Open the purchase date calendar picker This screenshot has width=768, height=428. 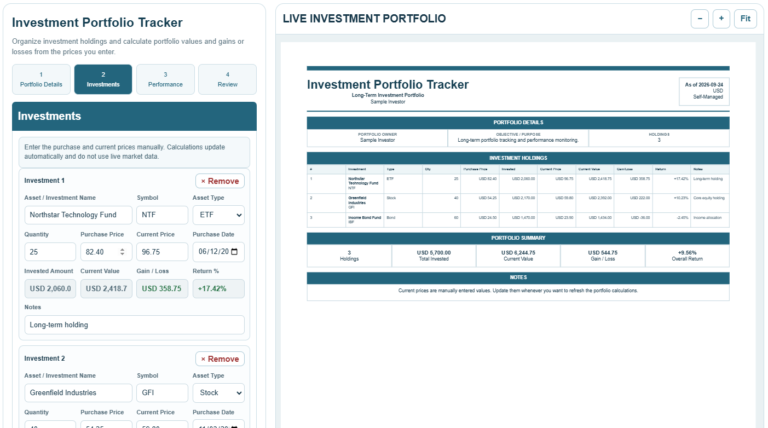(234, 252)
